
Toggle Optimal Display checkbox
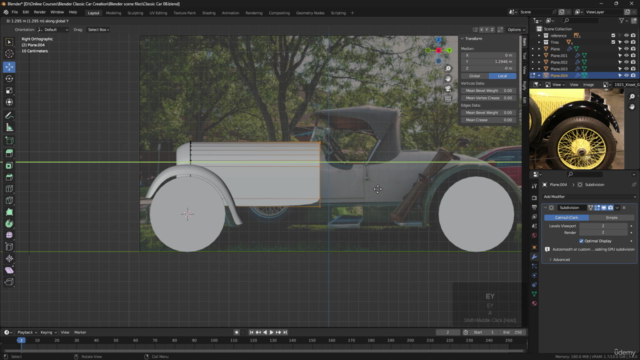tap(581, 241)
